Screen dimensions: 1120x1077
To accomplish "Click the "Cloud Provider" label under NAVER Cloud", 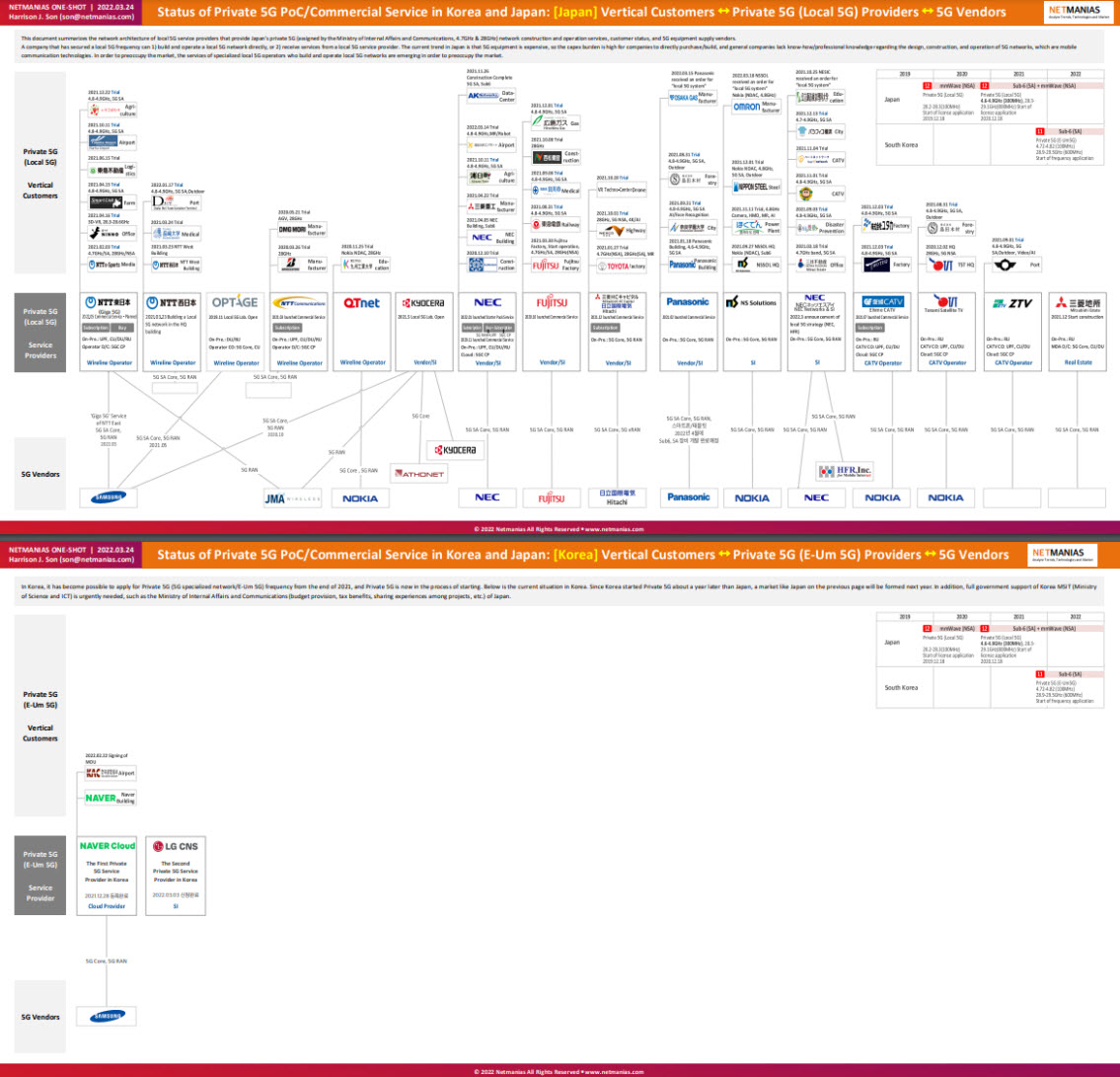I will (x=107, y=906).
